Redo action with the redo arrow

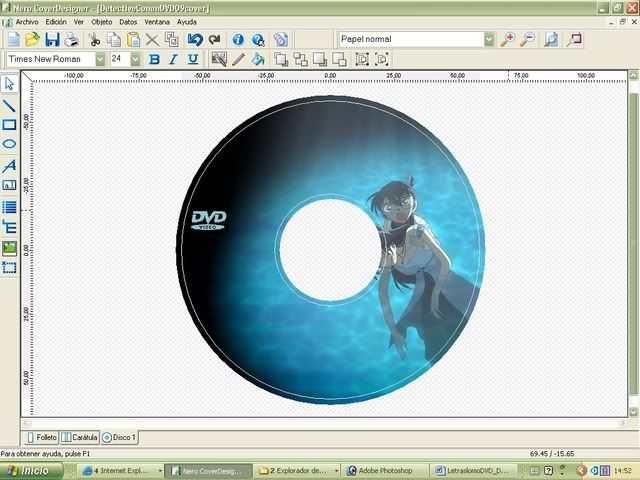click(x=215, y=40)
